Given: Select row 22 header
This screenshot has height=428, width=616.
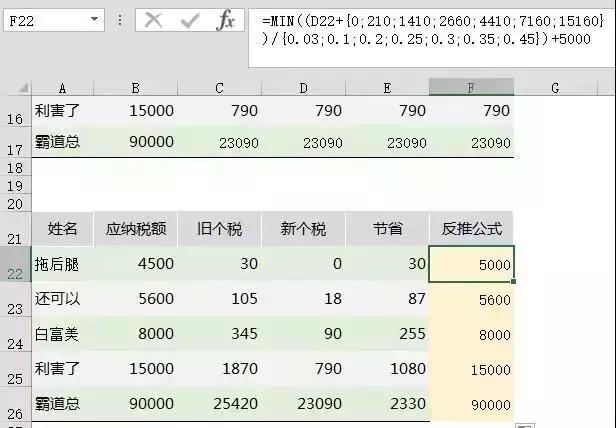Looking at the screenshot, I should point(15,264).
